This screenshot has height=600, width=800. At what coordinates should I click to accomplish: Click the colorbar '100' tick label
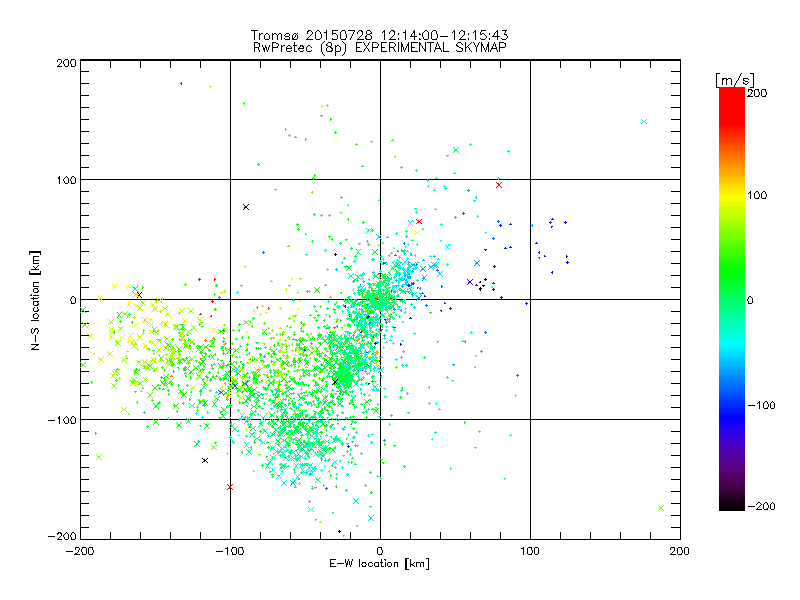(757, 195)
